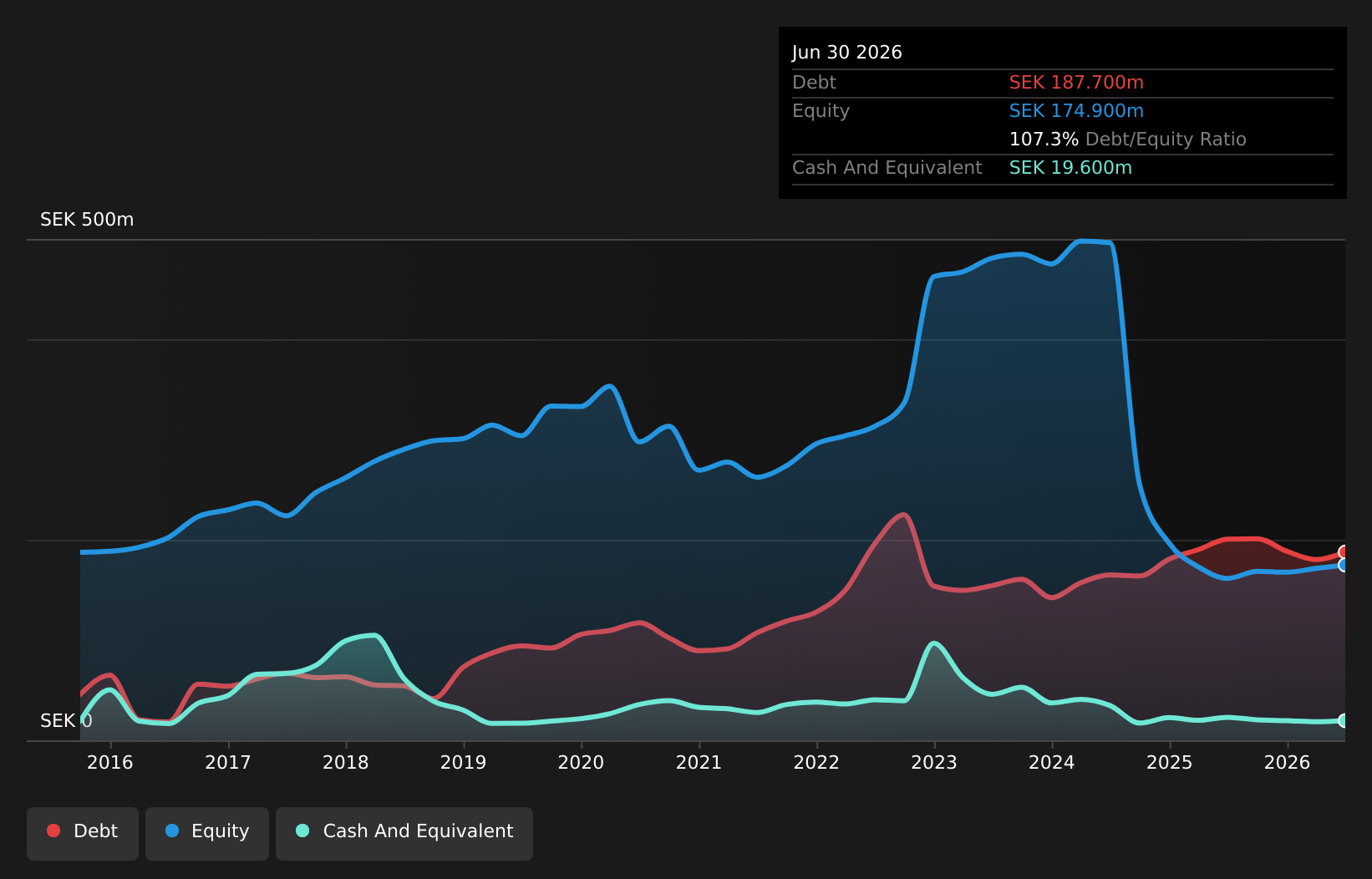
Task: Click the SEK 0 axis label
Action: 66,721
